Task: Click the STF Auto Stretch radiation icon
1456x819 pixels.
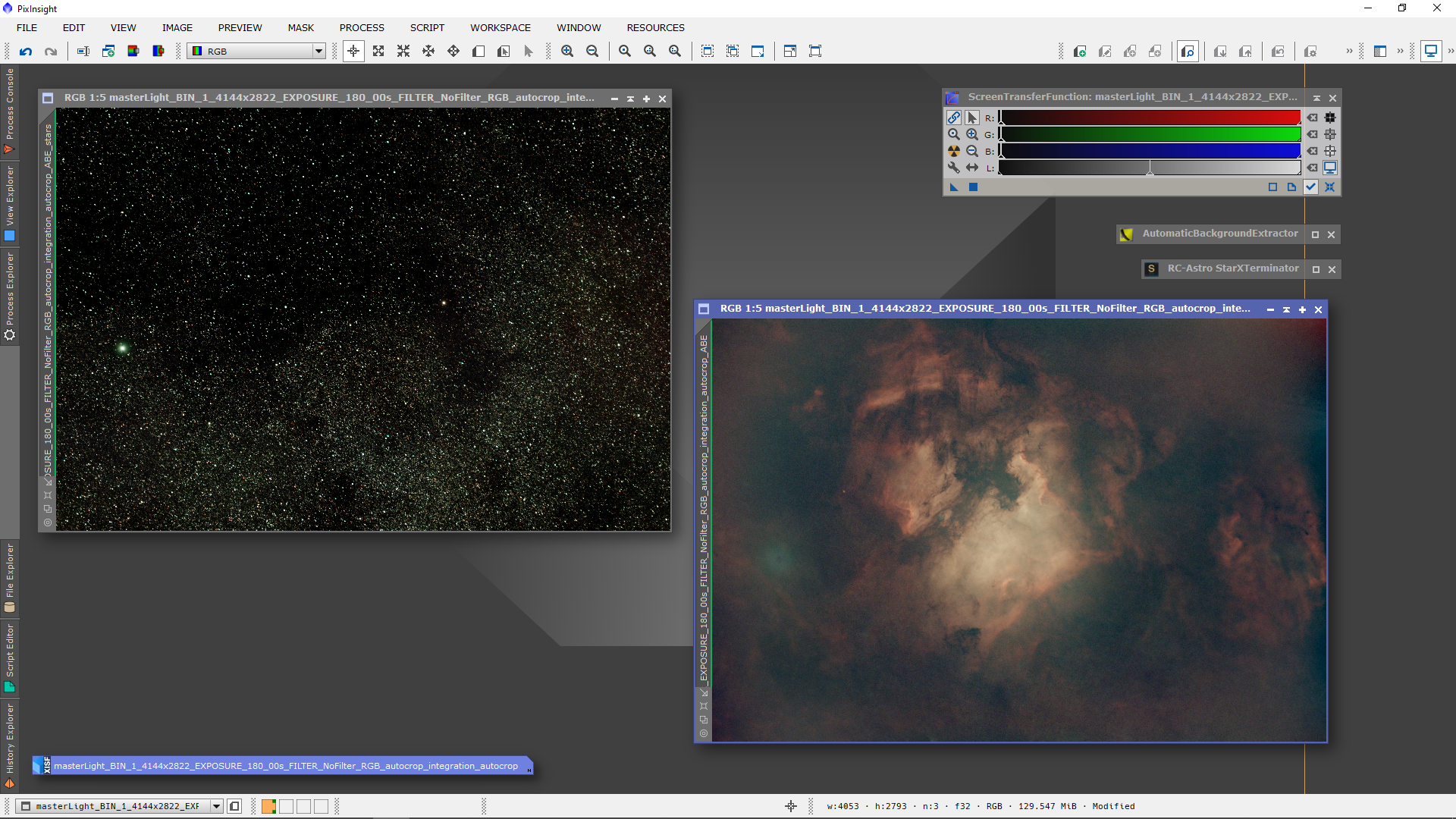Action: pos(954,151)
